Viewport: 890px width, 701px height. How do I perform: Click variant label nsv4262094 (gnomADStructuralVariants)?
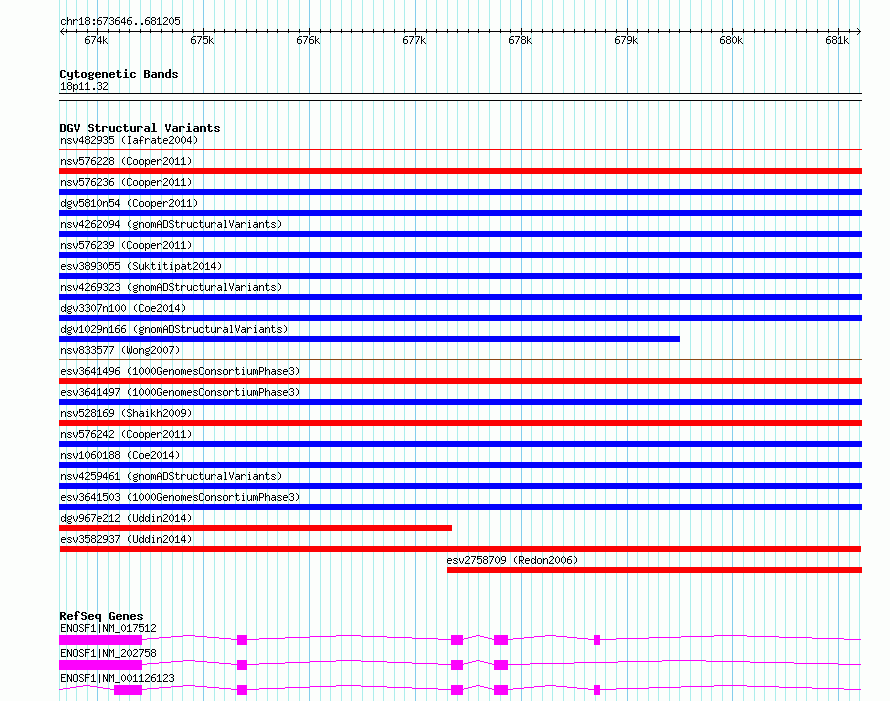171,224
